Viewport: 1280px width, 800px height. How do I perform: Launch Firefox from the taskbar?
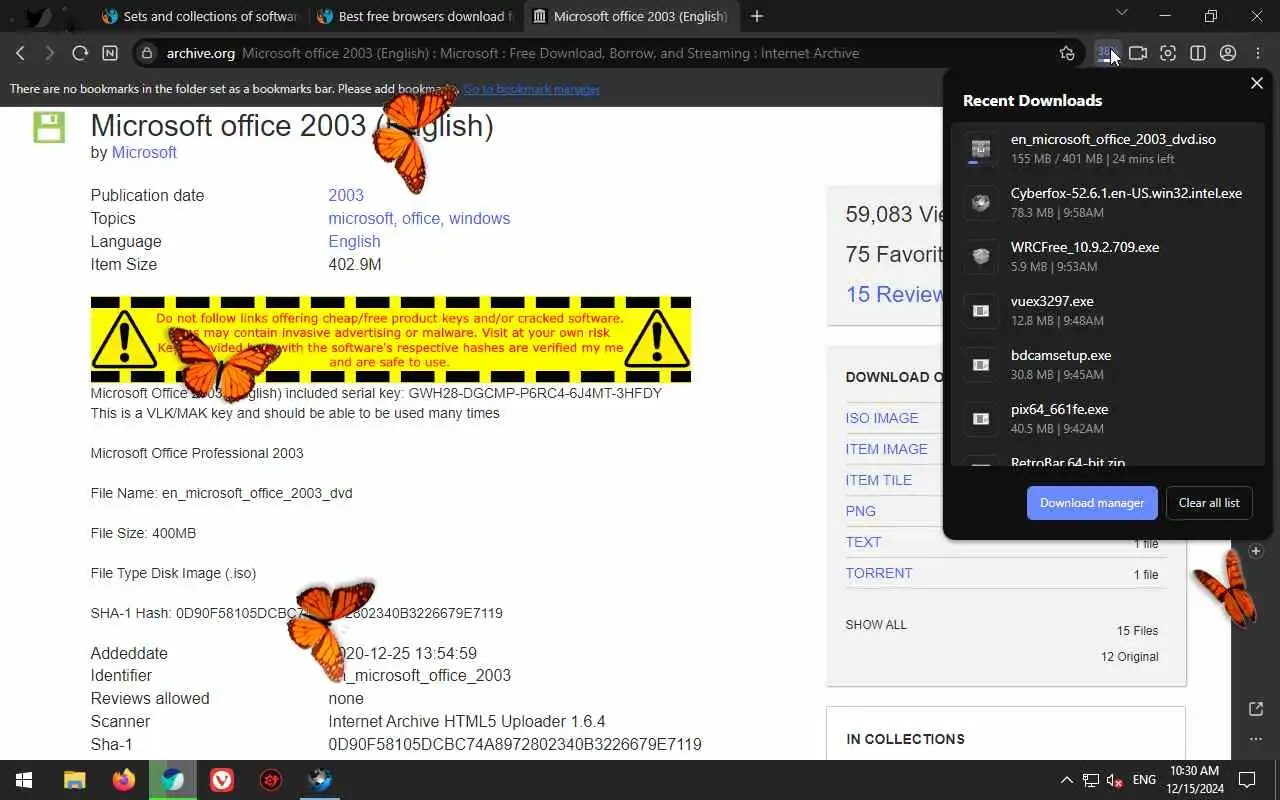[x=124, y=780]
